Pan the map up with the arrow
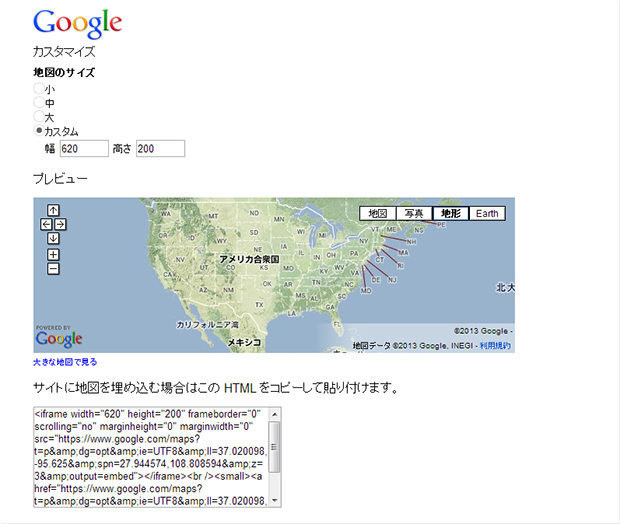The image size is (620, 524). [x=53, y=210]
